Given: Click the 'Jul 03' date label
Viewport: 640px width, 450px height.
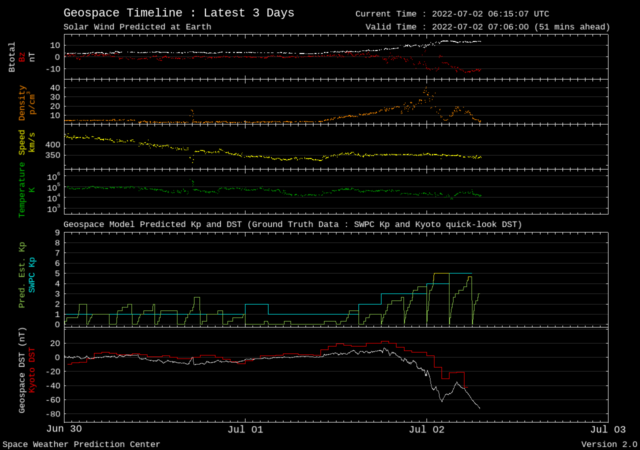Looking at the screenshot, I should [608, 429].
